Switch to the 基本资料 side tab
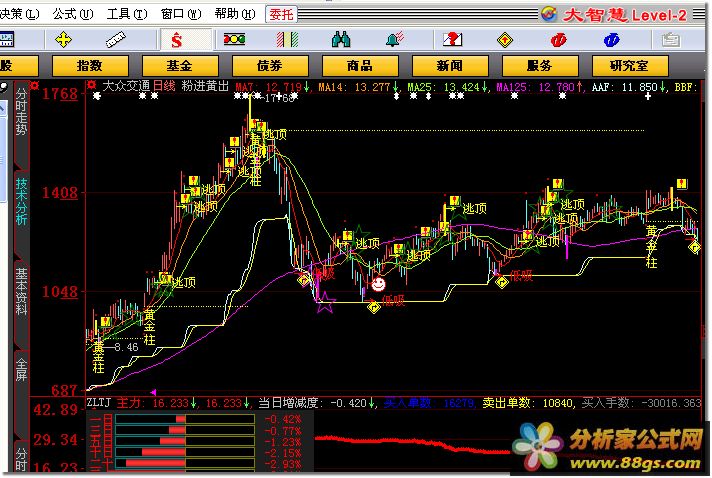This screenshot has width=712, height=478. click(x=22, y=295)
